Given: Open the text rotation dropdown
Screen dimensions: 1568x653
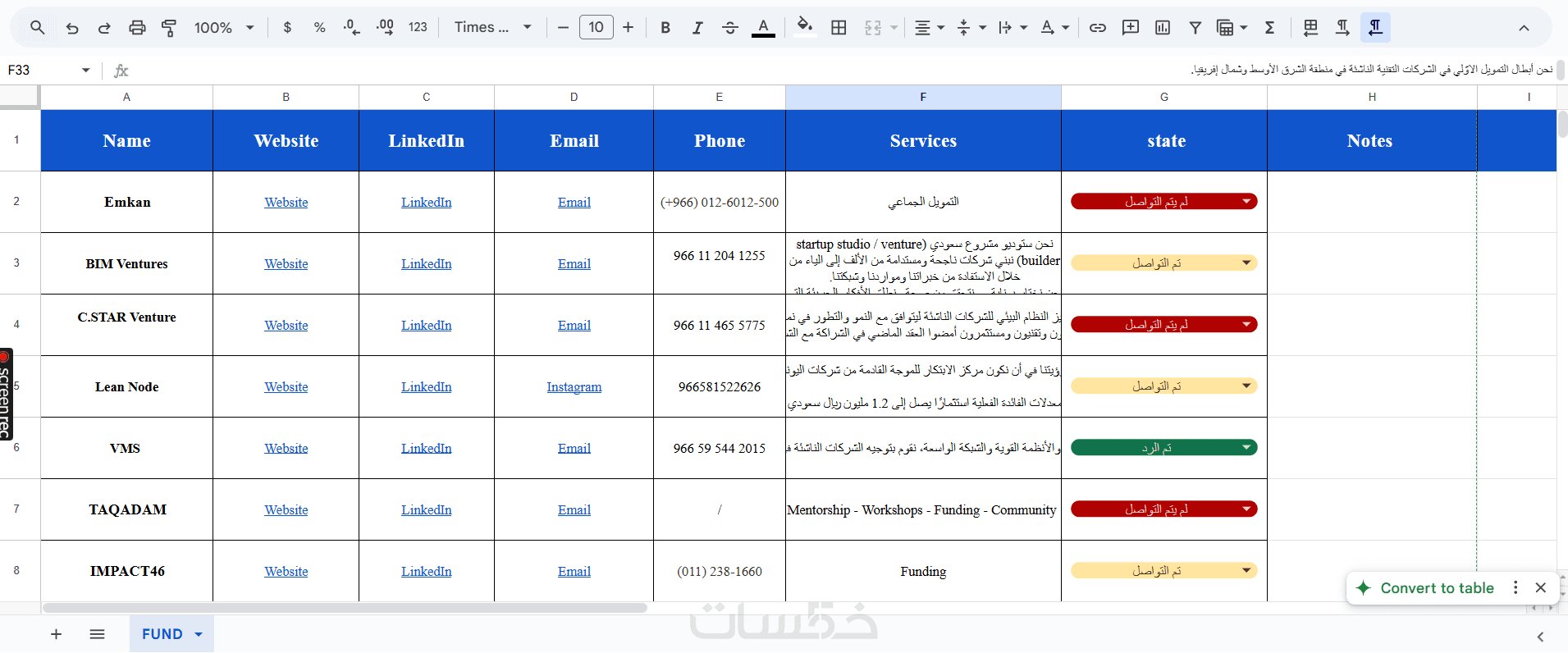Looking at the screenshot, I should point(1054,28).
